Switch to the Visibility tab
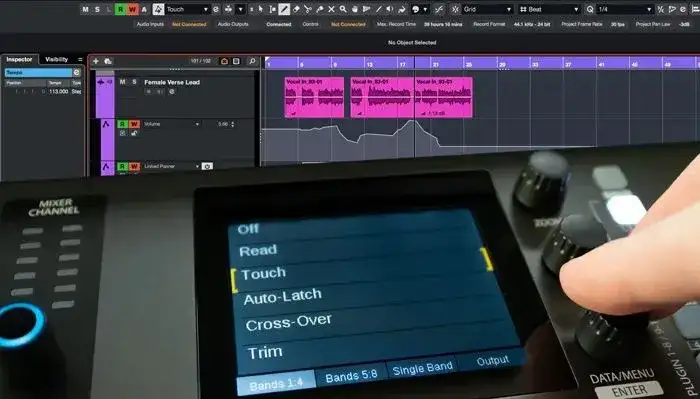The height and width of the screenshot is (399, 700). (57, 59)
